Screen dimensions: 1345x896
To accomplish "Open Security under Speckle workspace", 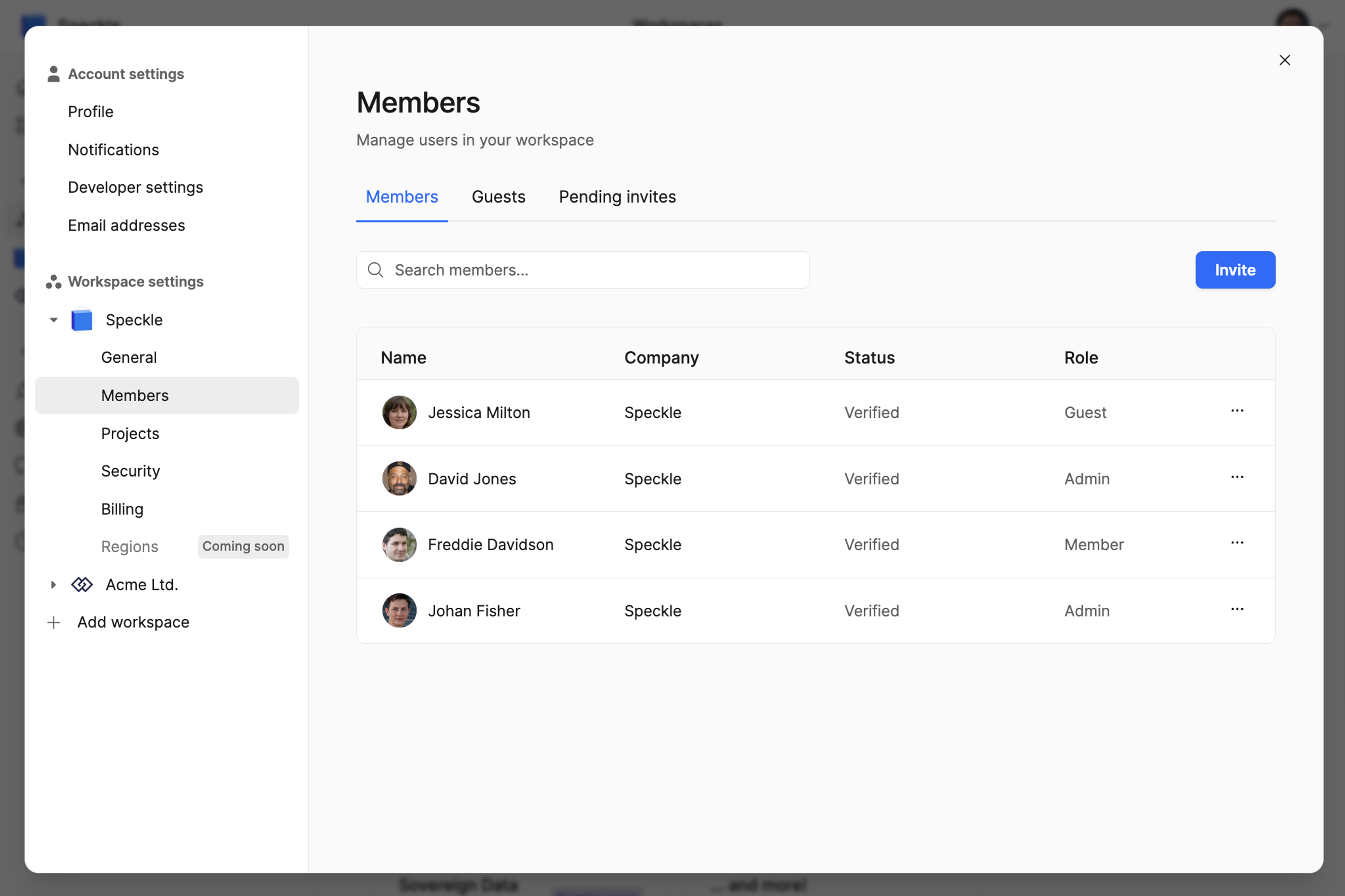I will point(130,471).
